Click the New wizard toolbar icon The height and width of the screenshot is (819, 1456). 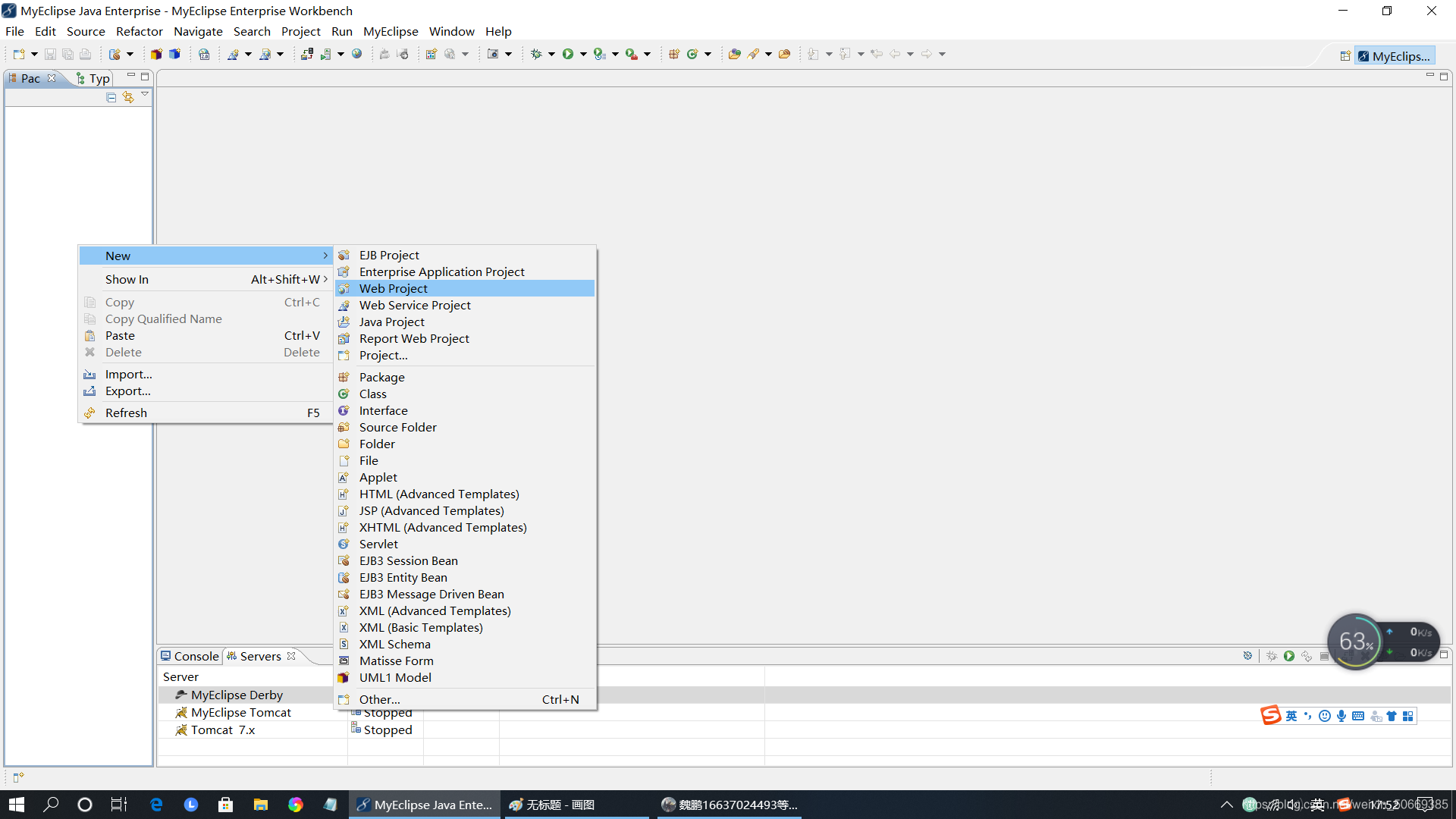click(19, 54)
